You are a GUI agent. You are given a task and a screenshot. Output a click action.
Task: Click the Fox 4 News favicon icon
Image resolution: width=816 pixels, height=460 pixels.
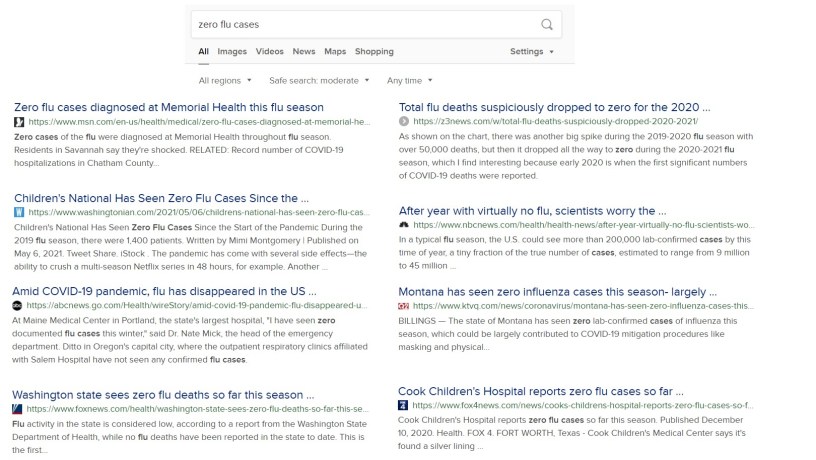[x=403, y=405]
